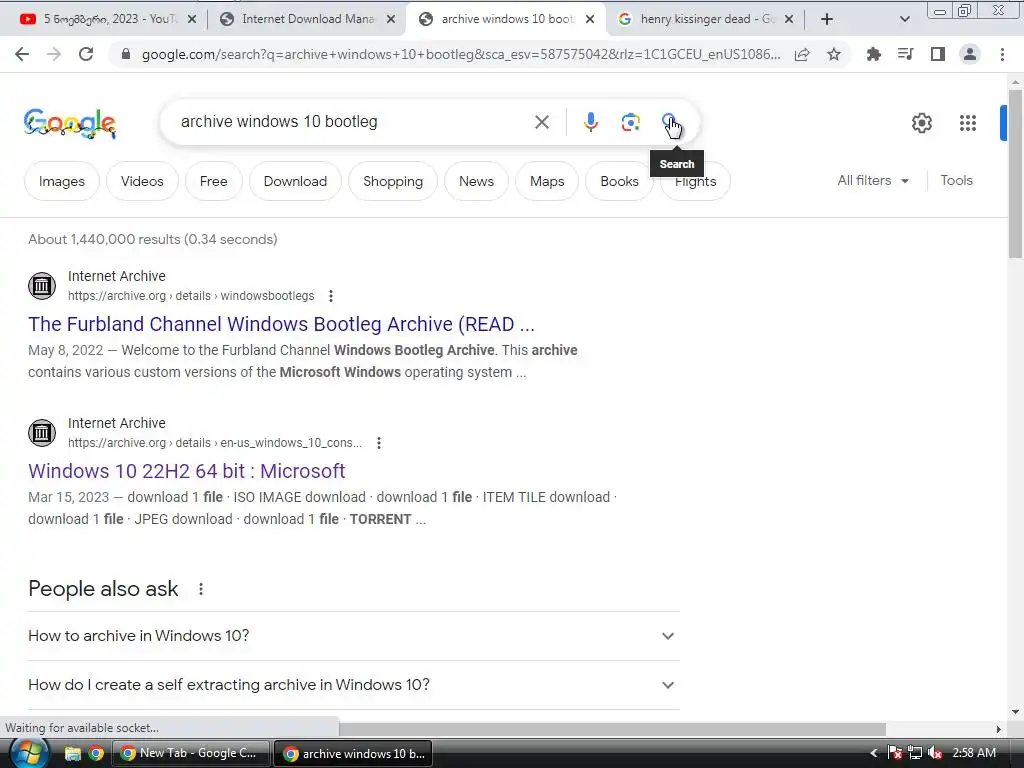
Task: Click the muted volume tray icon
Action: click(935, 754)
